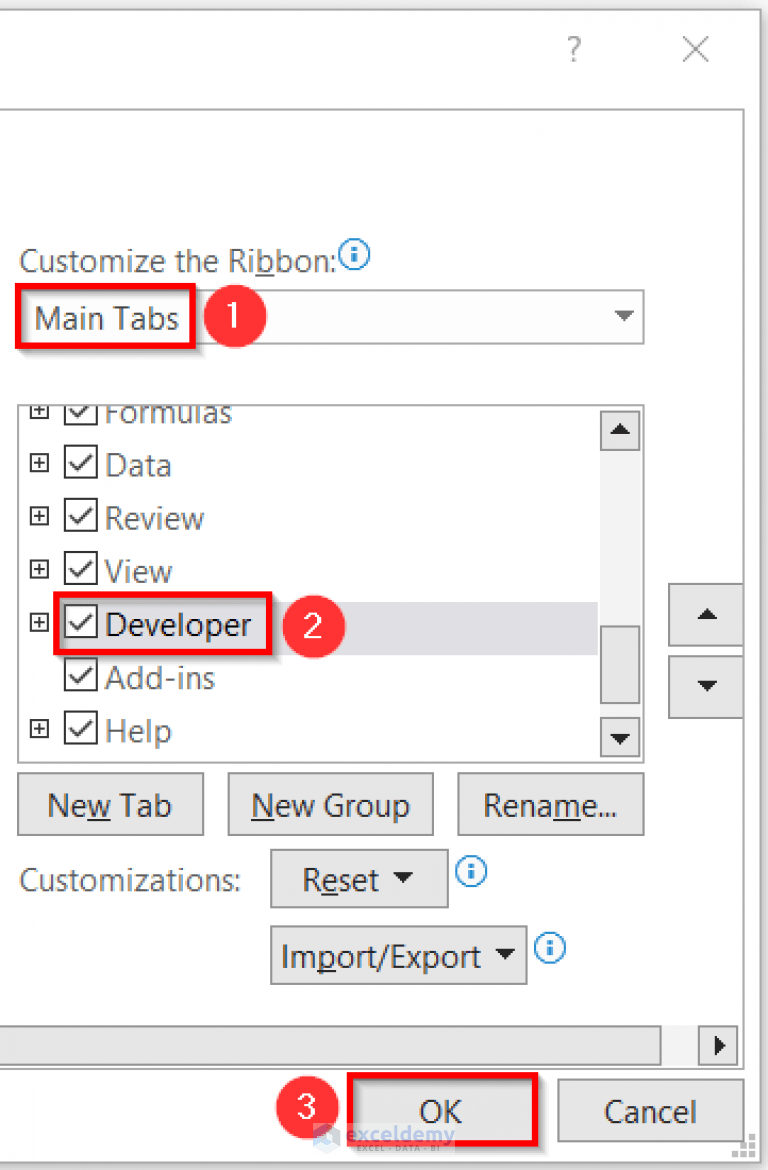Toggle the Add-ins checkbox
Screen dimensions: 768x1170
point(80,676)
